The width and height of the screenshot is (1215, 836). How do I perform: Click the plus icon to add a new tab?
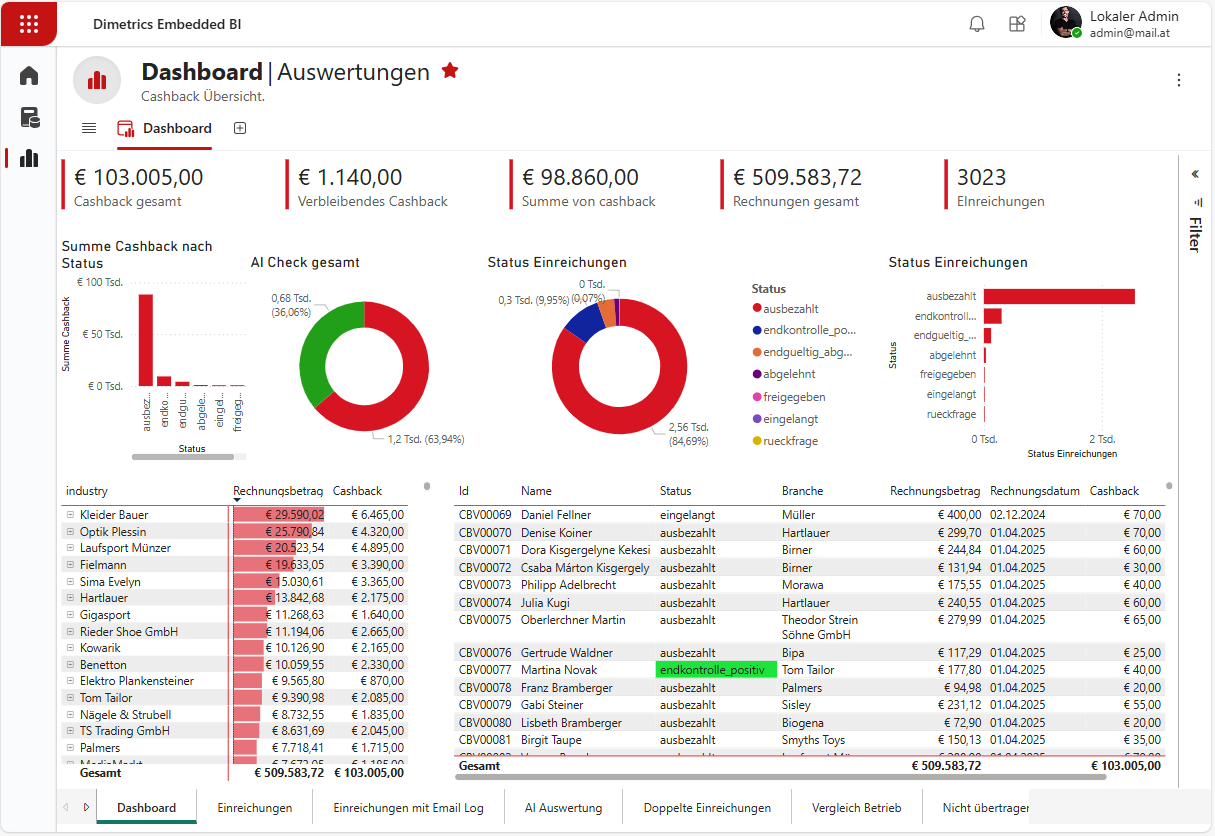click(239, 128)
